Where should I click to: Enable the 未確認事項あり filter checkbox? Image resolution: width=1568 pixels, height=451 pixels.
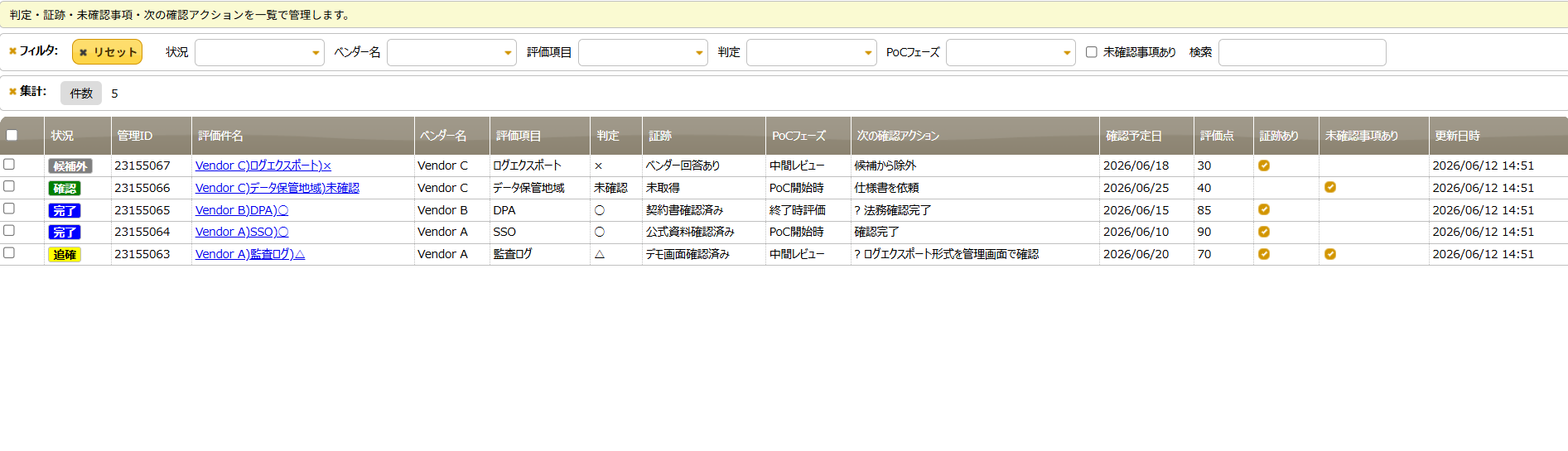click(1092, 52)
